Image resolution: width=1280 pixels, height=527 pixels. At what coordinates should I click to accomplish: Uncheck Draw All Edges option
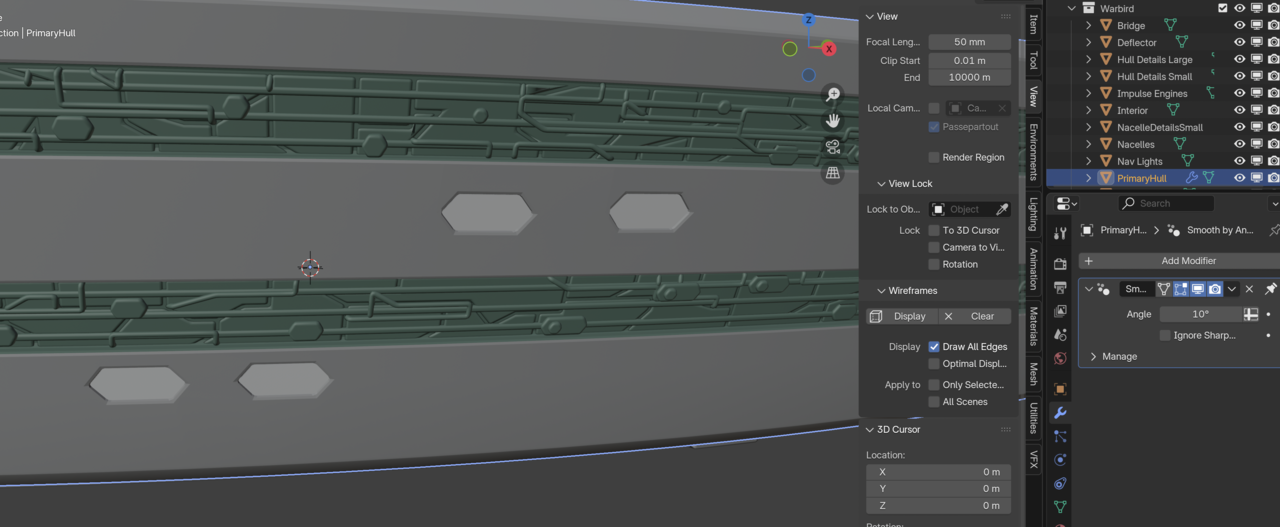point(934,346)
